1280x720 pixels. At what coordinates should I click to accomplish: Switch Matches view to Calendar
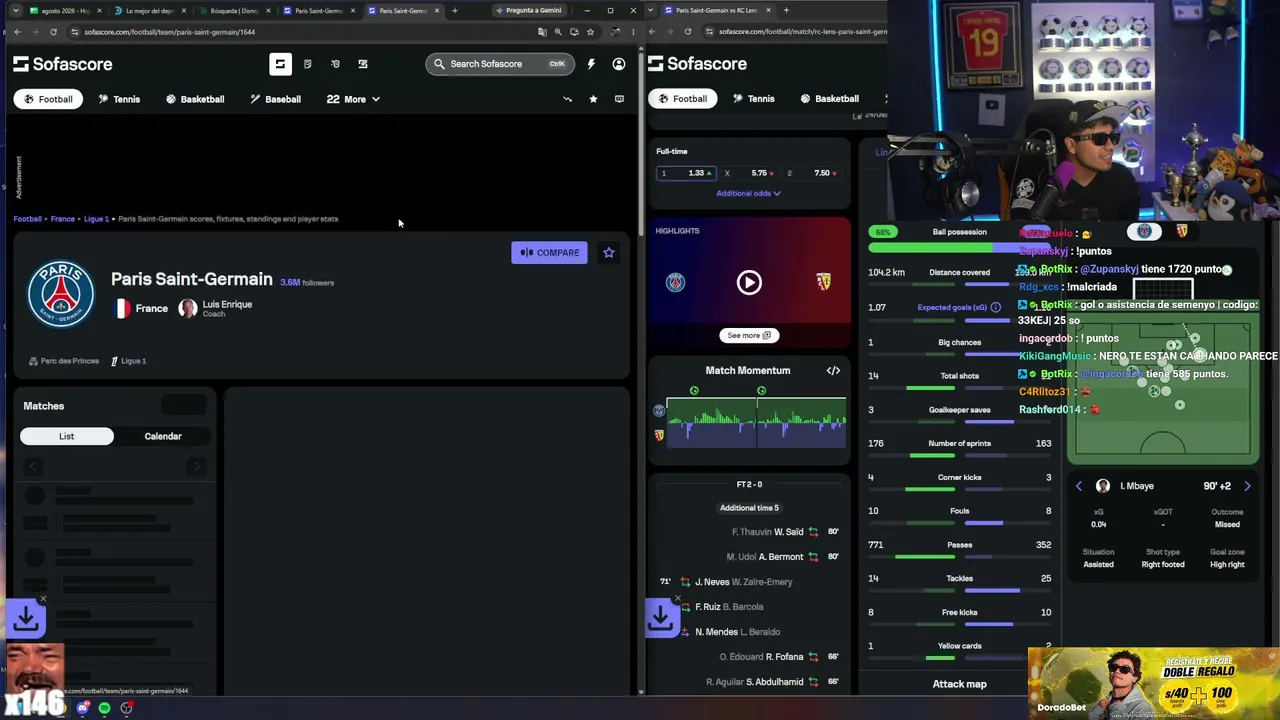(163, 436)
